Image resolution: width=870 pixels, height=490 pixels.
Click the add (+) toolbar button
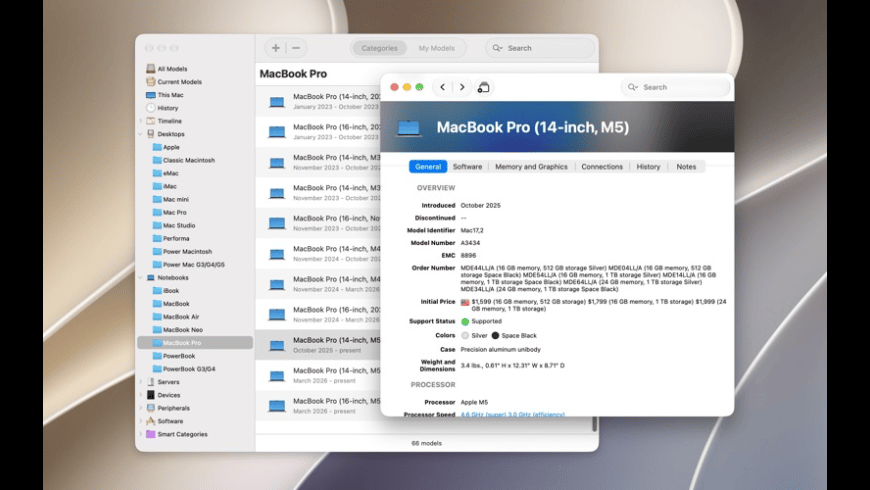point(276,48)
